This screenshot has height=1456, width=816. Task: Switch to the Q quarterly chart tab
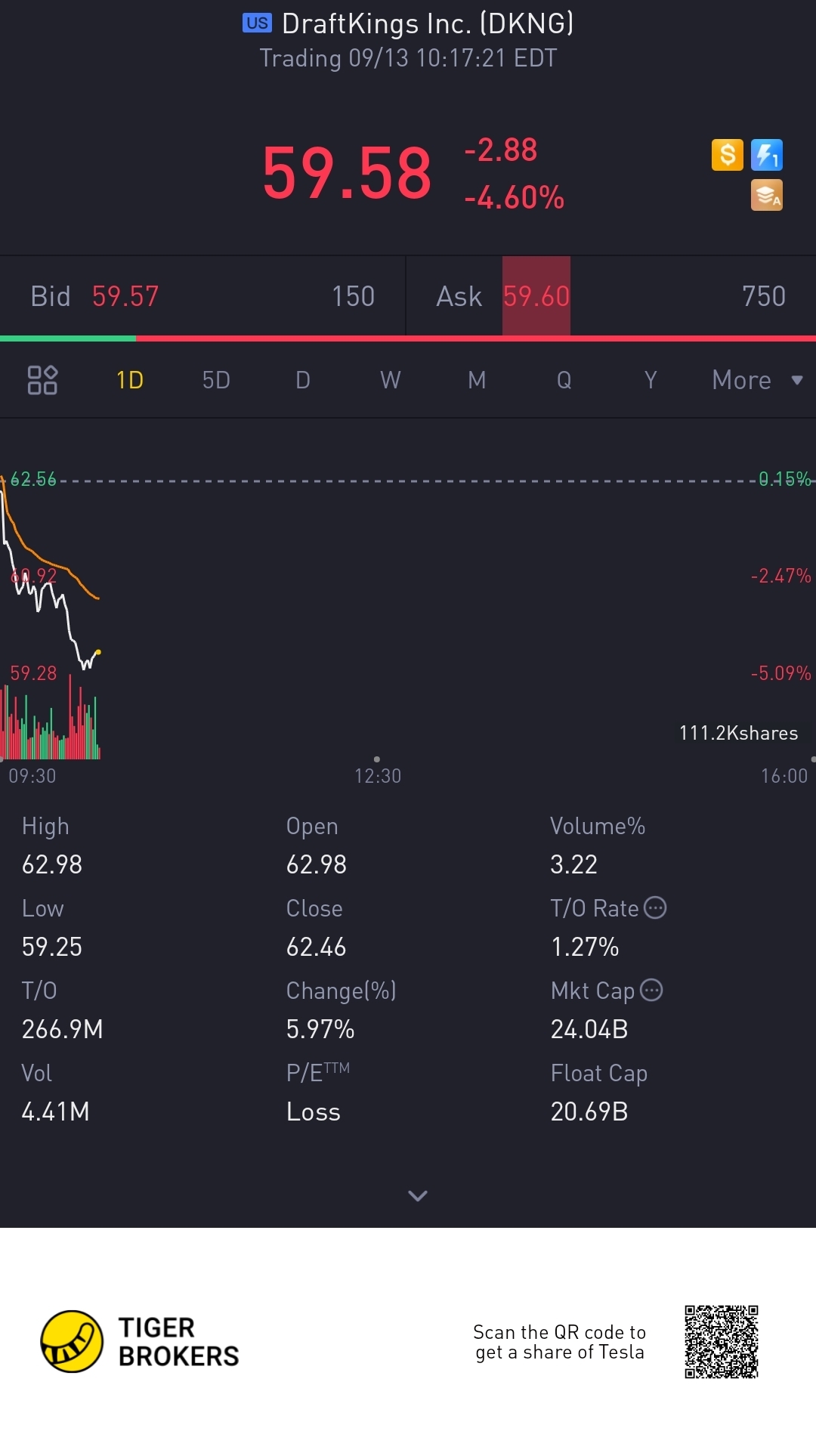coord(564,380)
